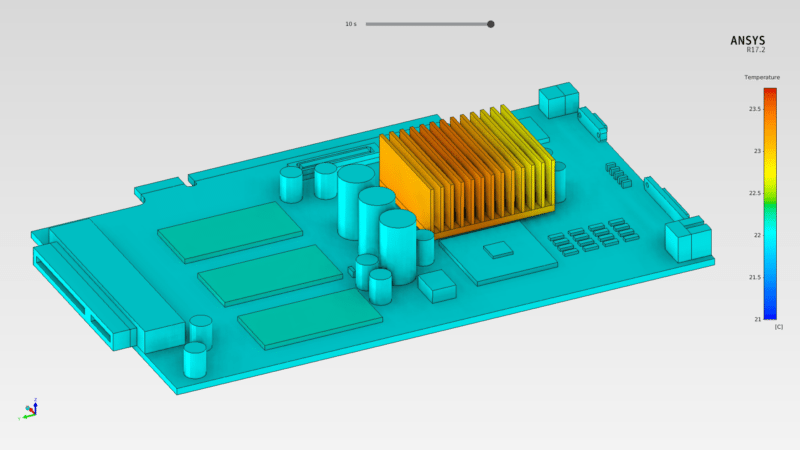Click the ANSYS logo text
The height and width of the screenshot is (450, 800).
click(748, 41)
